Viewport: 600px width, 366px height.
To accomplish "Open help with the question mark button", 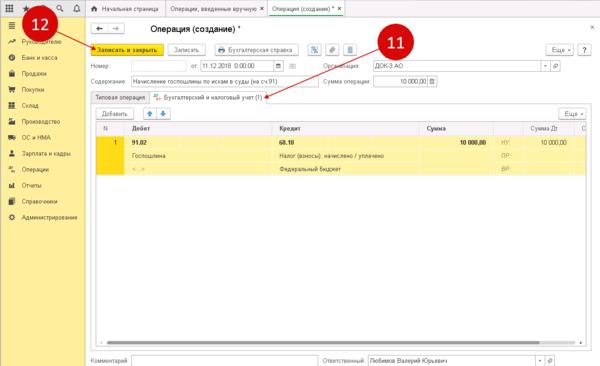I will coord(584,50).
